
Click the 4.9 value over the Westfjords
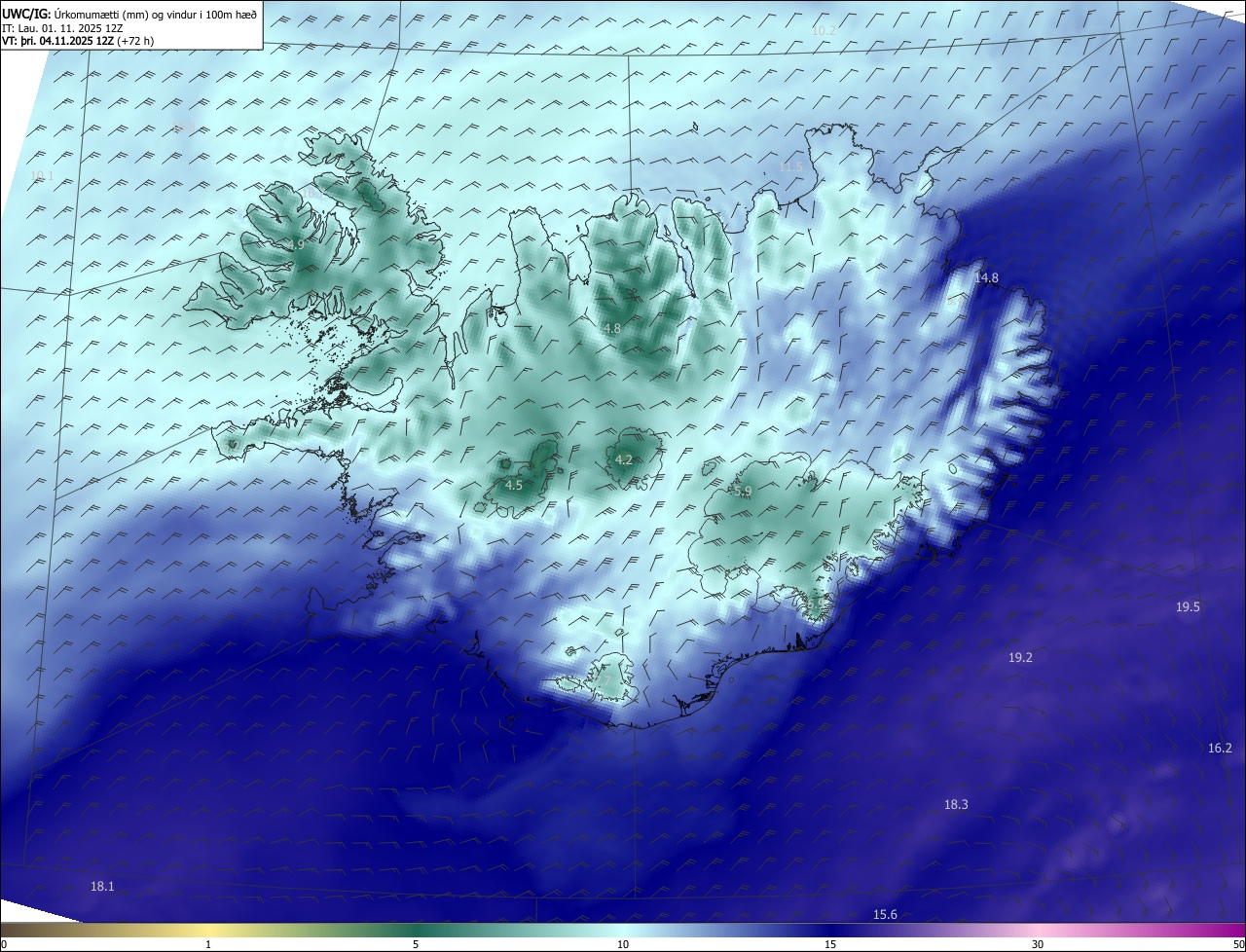pyautogui.click(x=296, y=245)
